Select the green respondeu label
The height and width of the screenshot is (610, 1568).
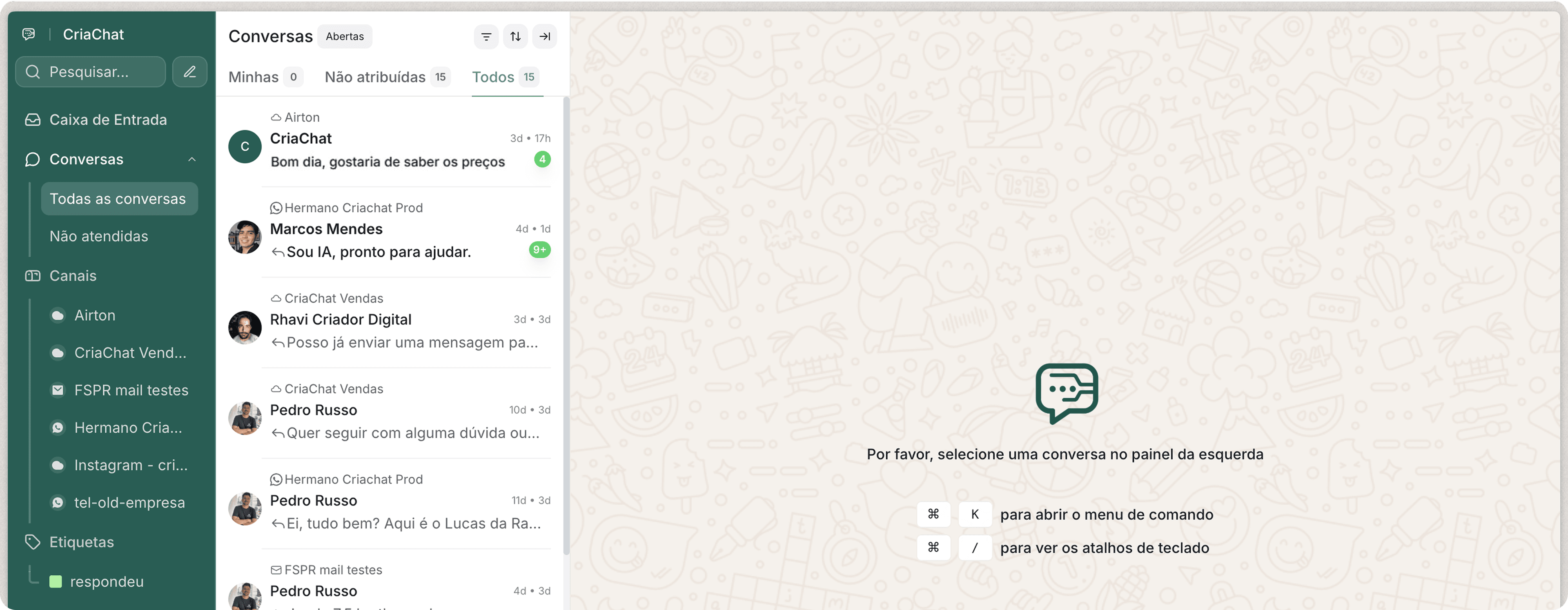tap(107, 581)
